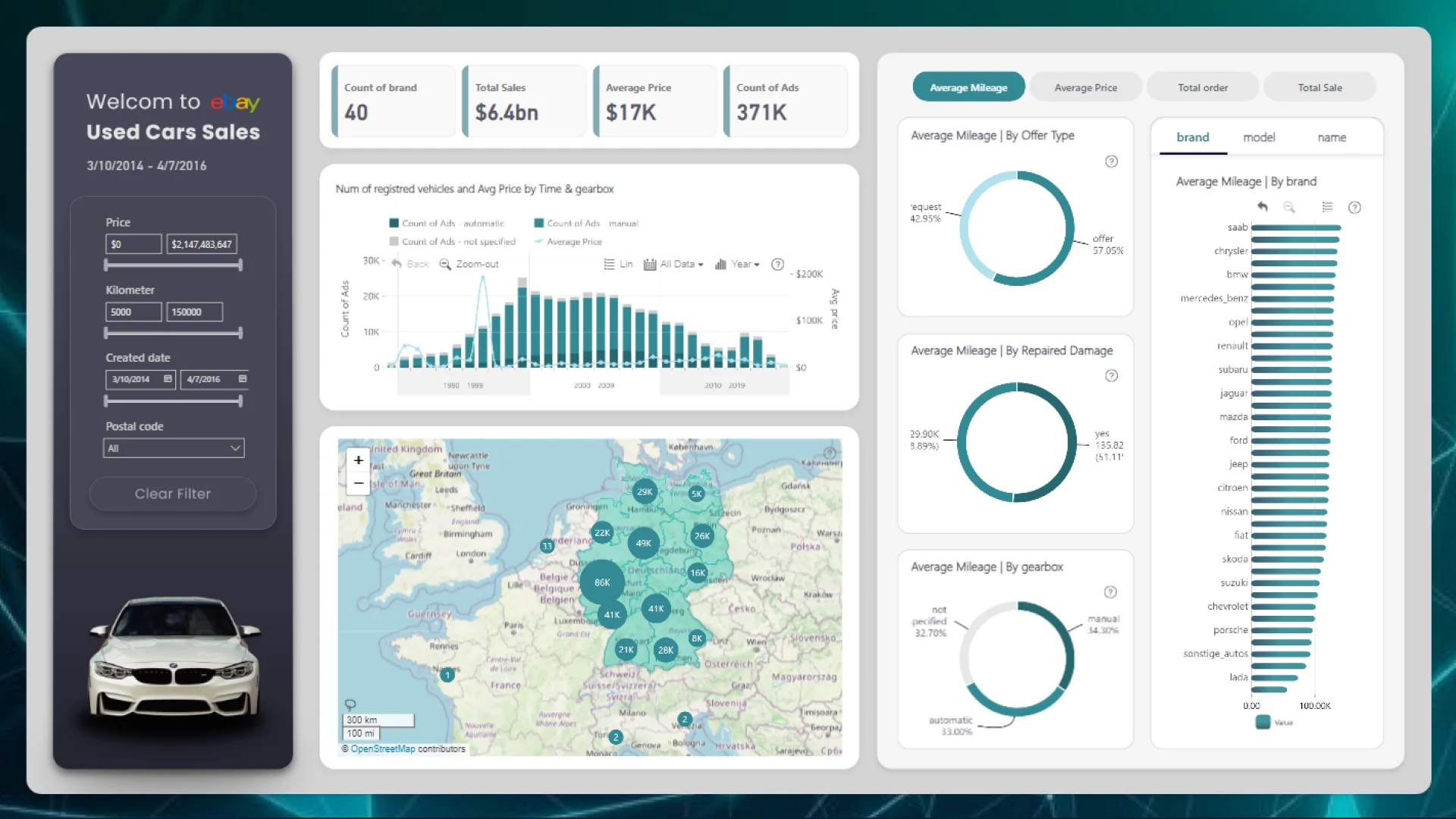
Task: Click the Total Sales $6.4bn card
Action: pos(525,101)
